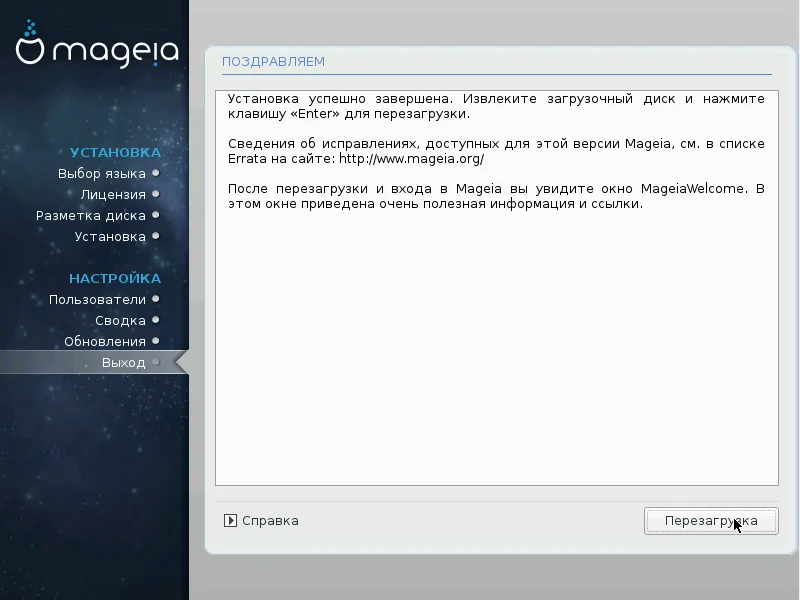Expand the Справка help section
Screen dimensions: 800x600
261,521
